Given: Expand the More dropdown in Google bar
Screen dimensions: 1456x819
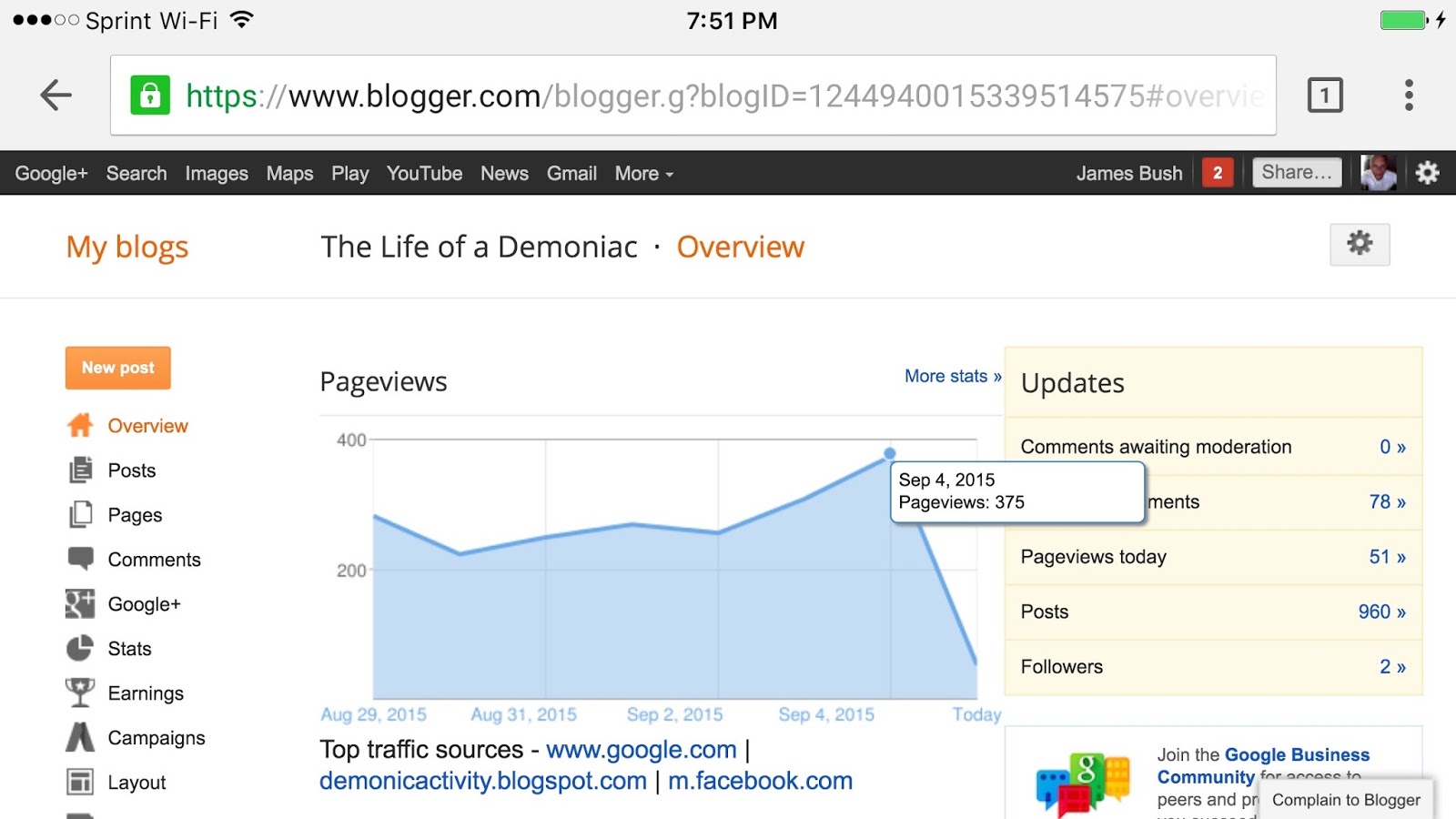Looking at the screenshot, I should point(644,173).
